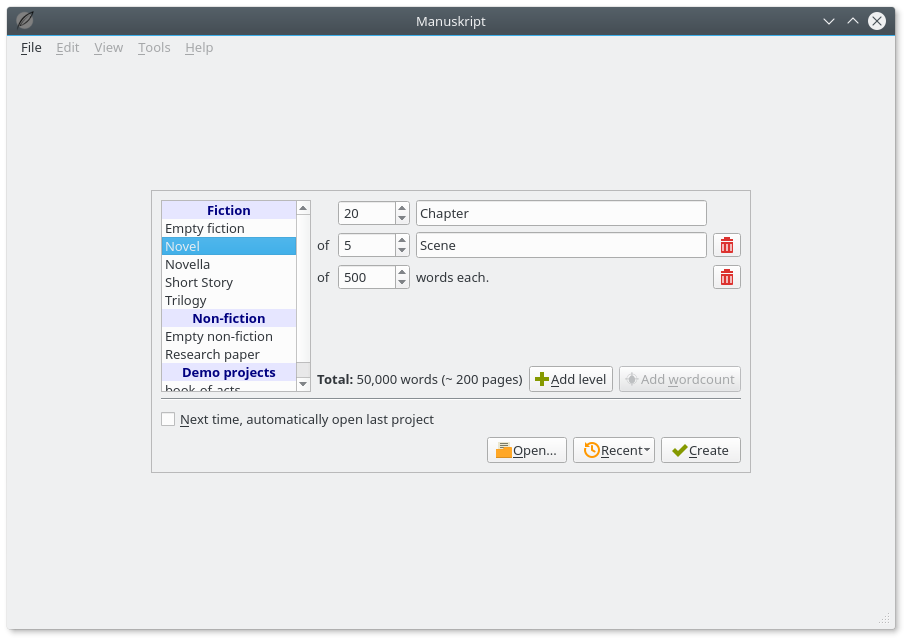Click the Scene name text field
The height and width of the screenshot is (642, 908).
point(560,245)
